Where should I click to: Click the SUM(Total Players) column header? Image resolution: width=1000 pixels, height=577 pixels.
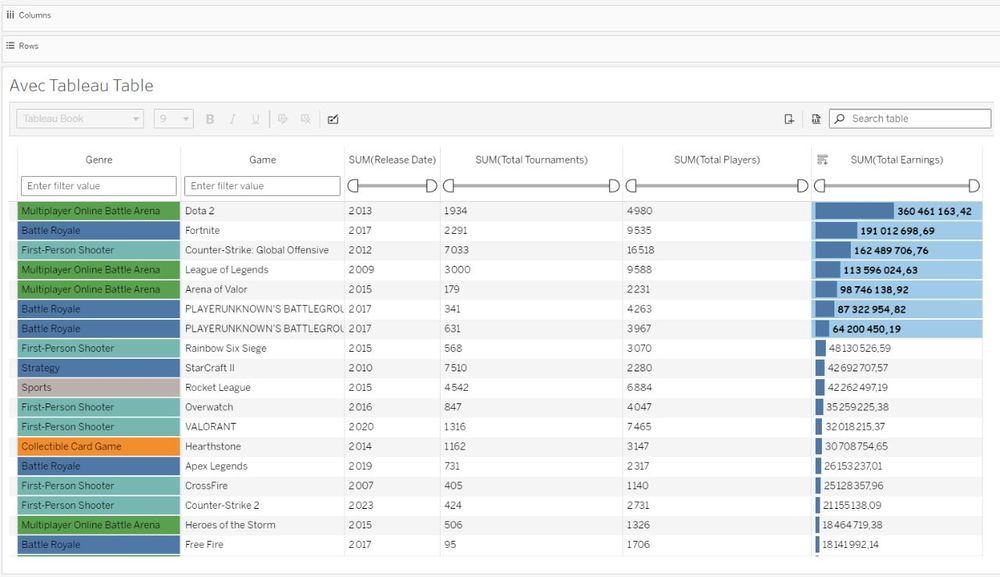717,160
